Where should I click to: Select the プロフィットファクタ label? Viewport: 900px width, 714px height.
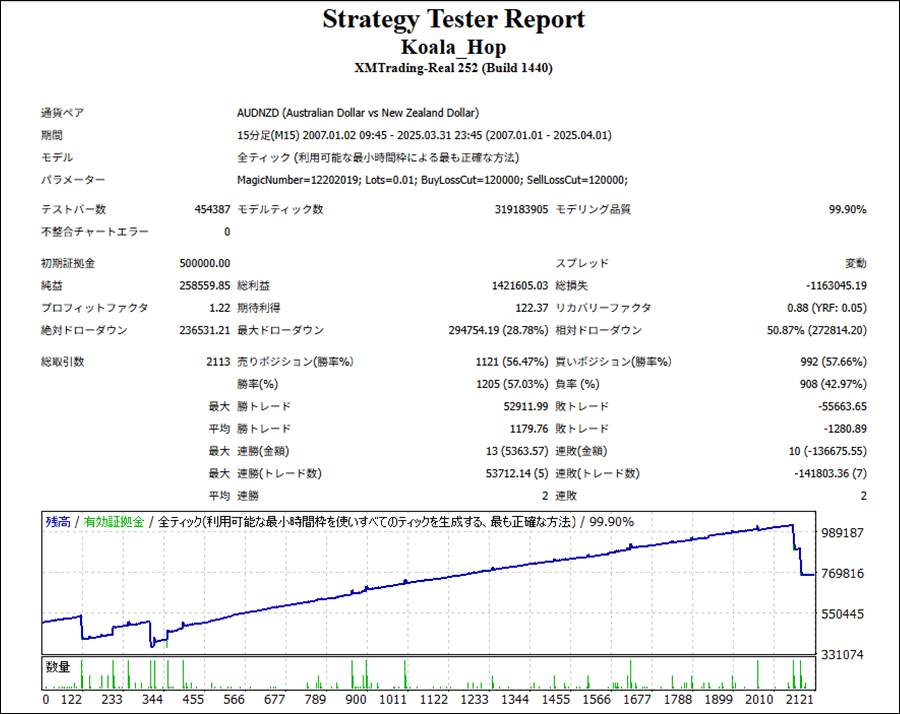coord(95,308)
